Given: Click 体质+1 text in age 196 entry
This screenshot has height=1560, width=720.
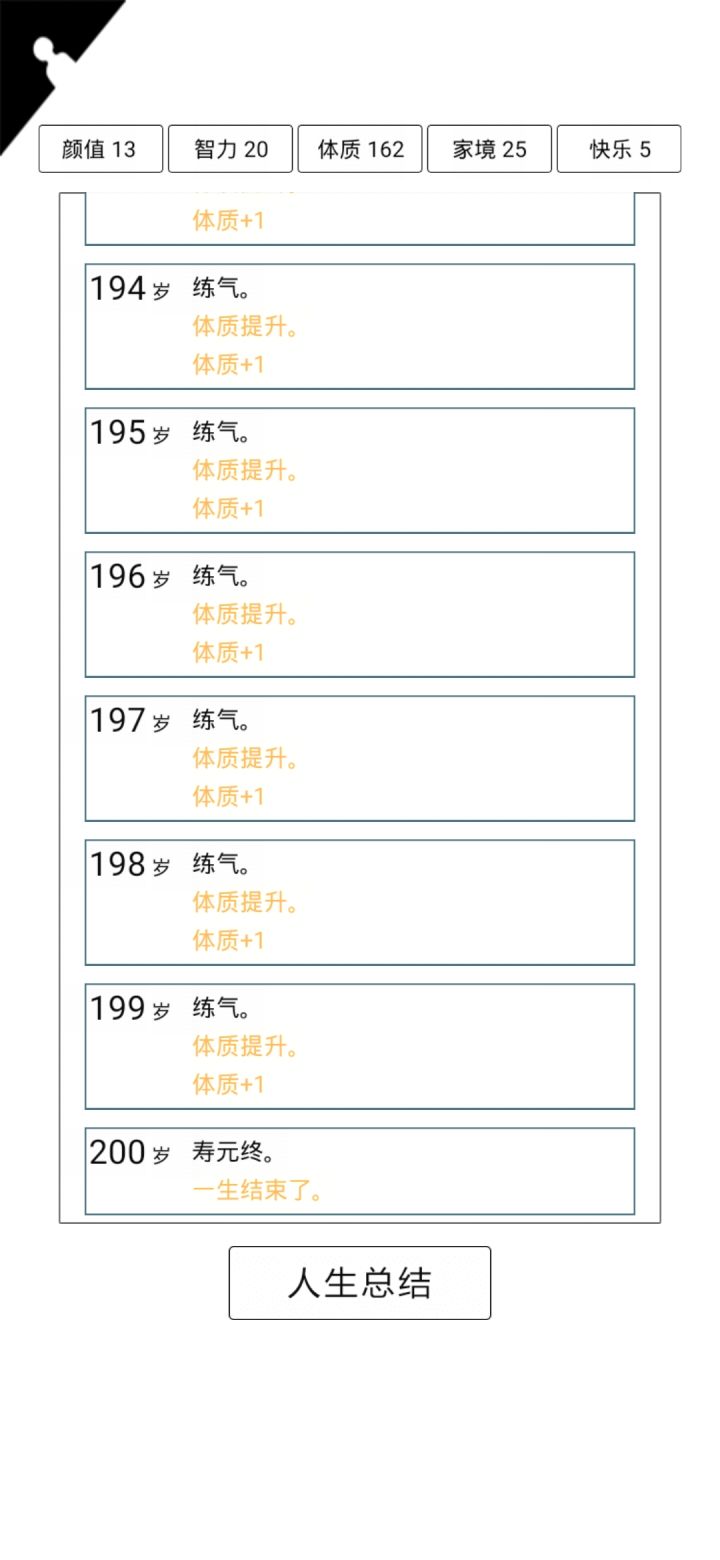Looking at the screenshot, I should pyautogui.click(x=228, y=652).
